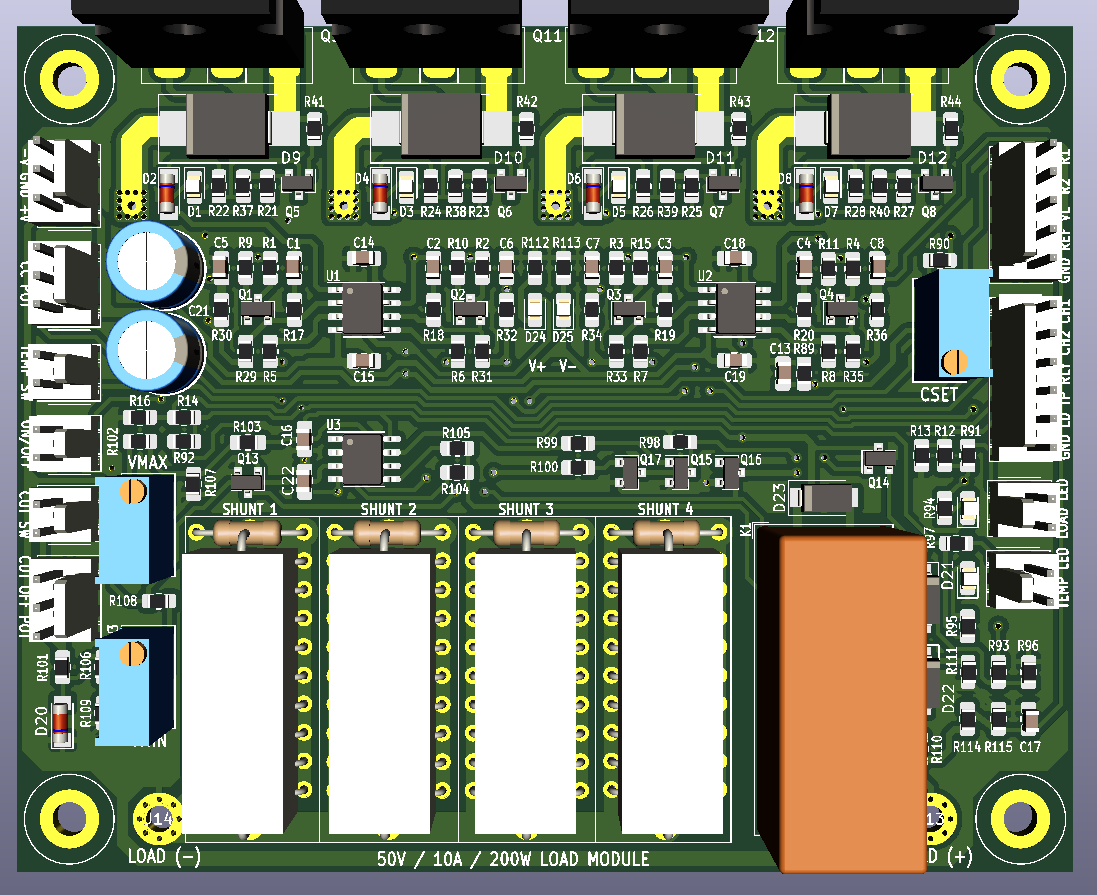Select the 50V / 10A / 200W LOAD MODULE text

[x=513, y=859]
